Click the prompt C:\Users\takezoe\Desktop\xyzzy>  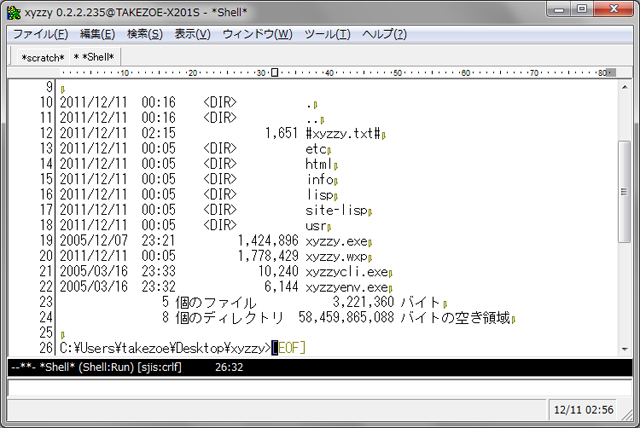tap(165, 348)
